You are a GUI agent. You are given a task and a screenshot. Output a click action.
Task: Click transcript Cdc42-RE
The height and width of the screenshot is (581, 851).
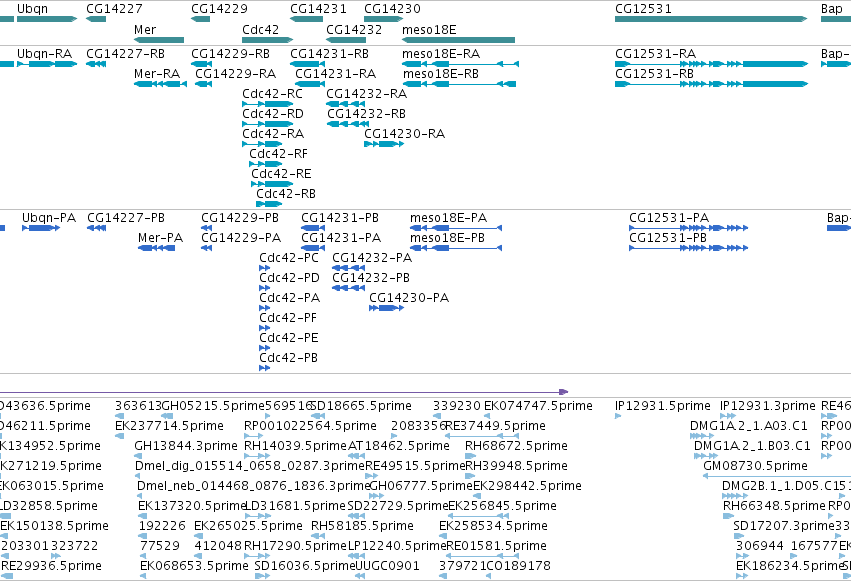point(281,174)
